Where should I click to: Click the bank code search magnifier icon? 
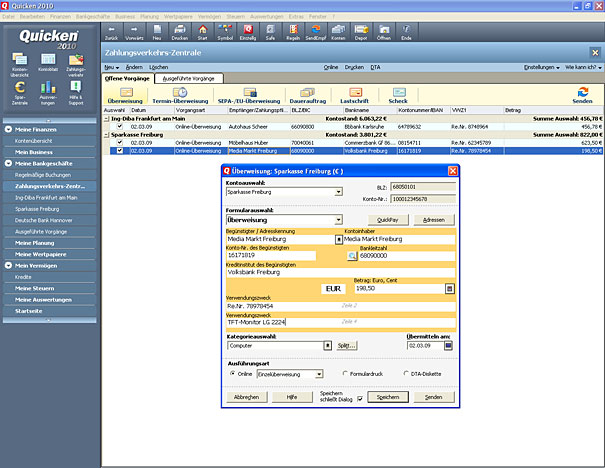point(351,256)
